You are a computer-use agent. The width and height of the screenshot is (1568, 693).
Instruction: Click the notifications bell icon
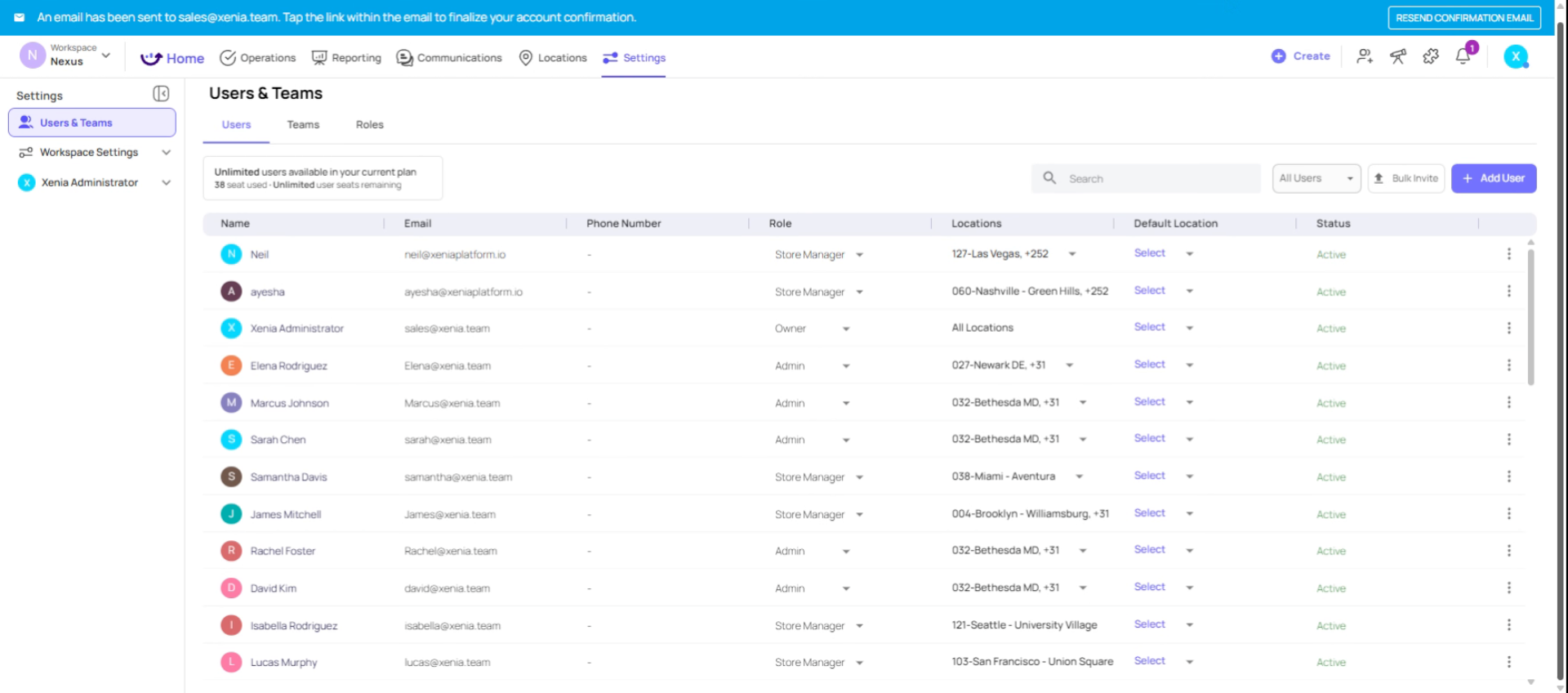click(x=1463, y=56)
